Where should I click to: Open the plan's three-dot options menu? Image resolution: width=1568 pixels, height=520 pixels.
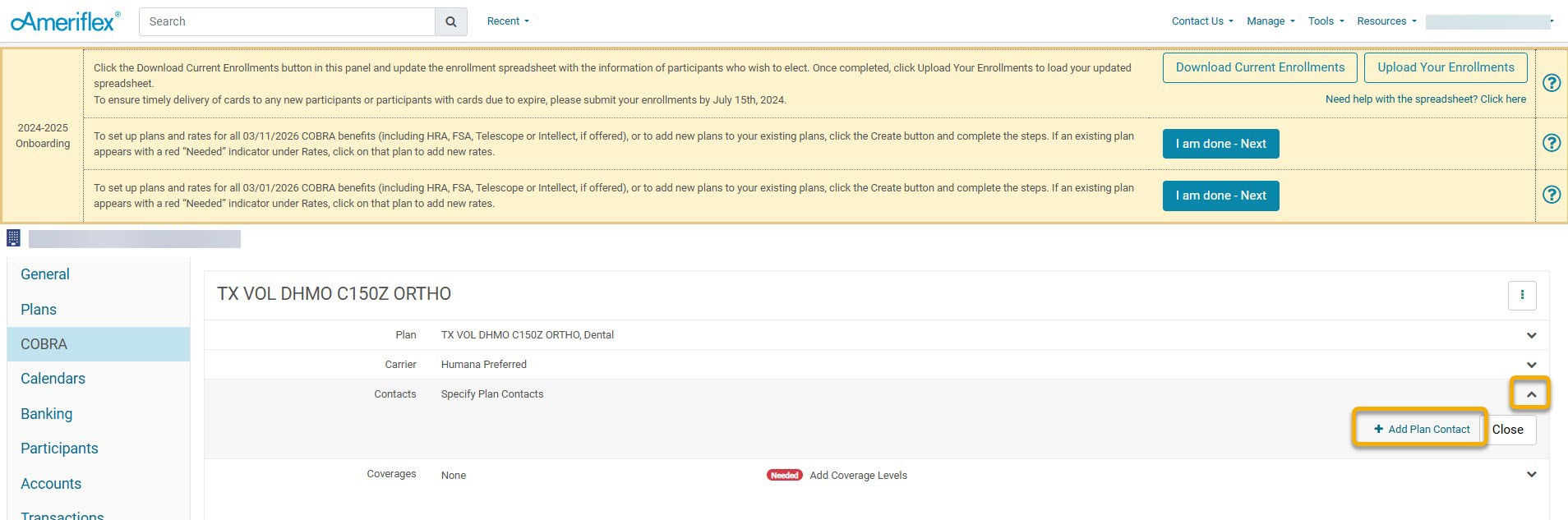click(x=1522, y=295)
